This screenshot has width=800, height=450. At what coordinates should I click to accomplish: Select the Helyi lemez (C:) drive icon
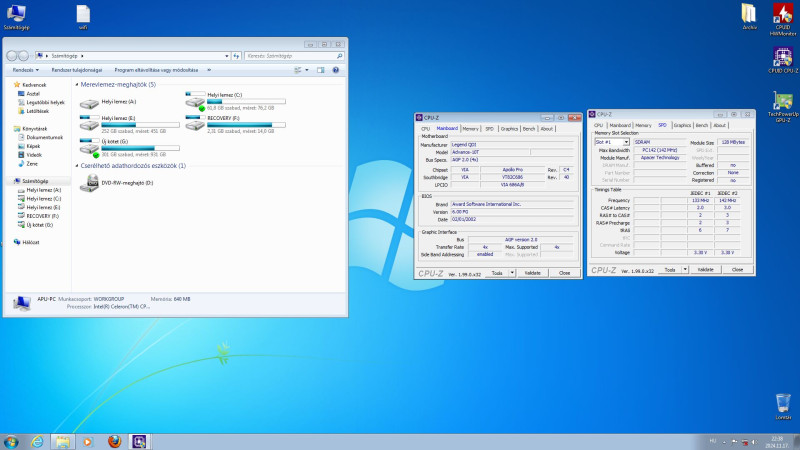[x=195, y=102]
